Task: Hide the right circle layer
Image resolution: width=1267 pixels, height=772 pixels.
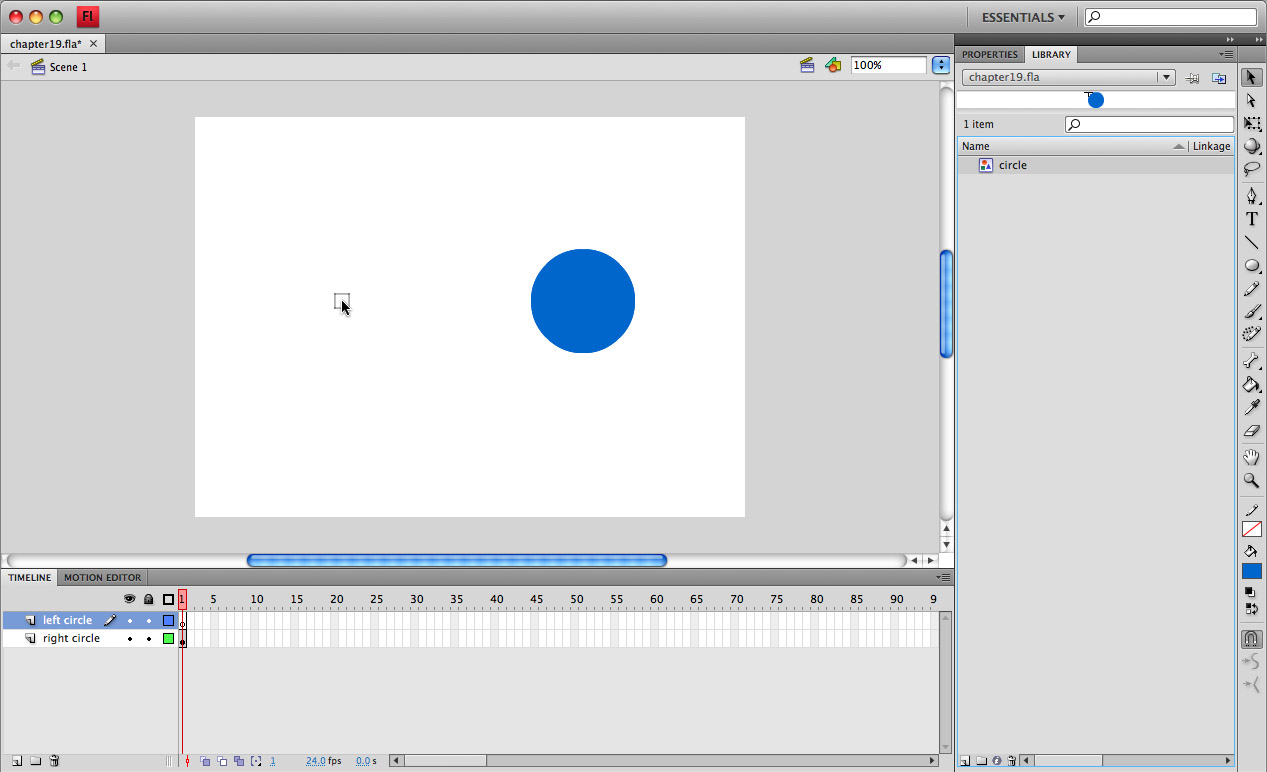Action: [129, 638]
